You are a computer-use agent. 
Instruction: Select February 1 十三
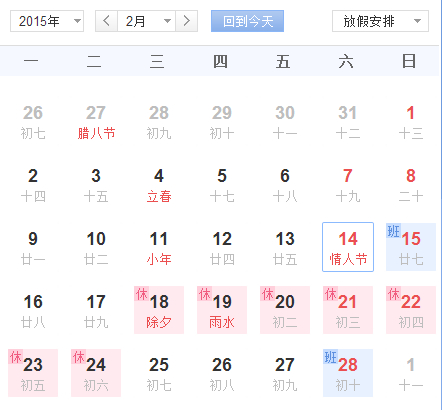point(411,121)
